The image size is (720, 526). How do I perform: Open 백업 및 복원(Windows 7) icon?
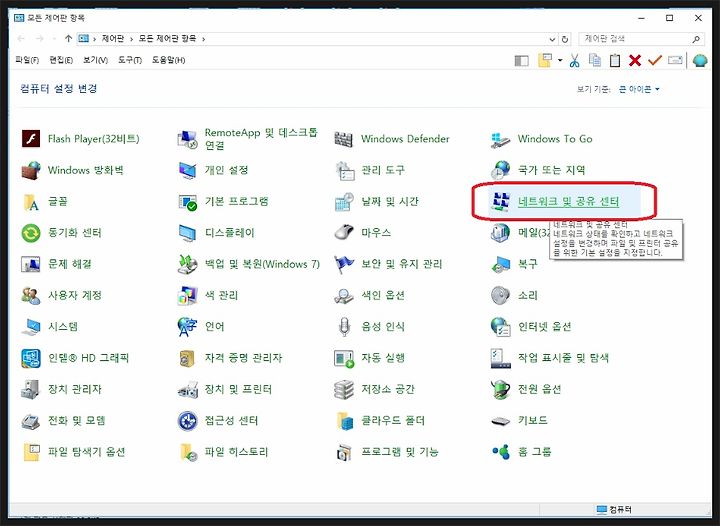187,264
